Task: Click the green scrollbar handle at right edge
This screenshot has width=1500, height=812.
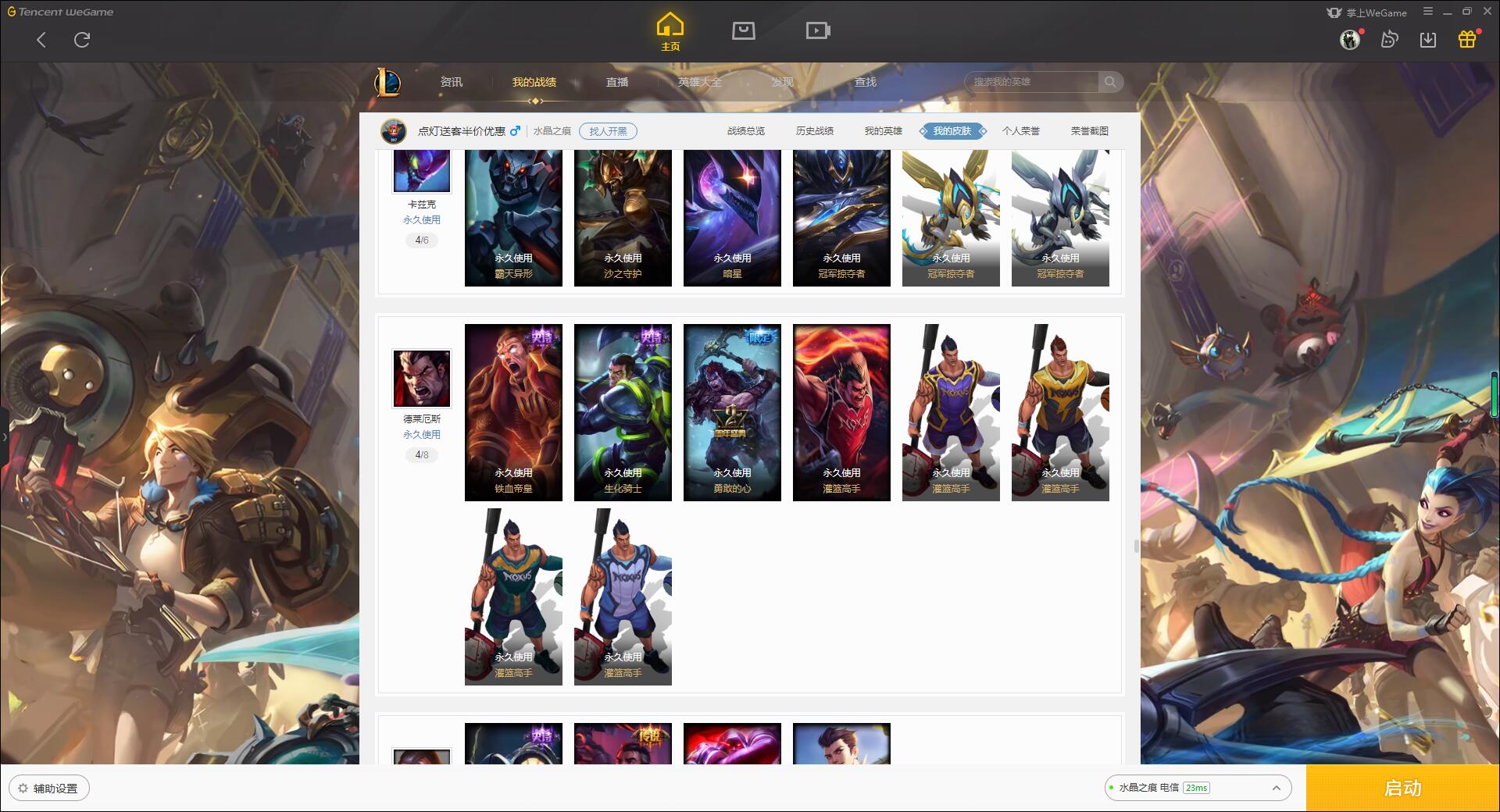Action: coord(1495,395)
